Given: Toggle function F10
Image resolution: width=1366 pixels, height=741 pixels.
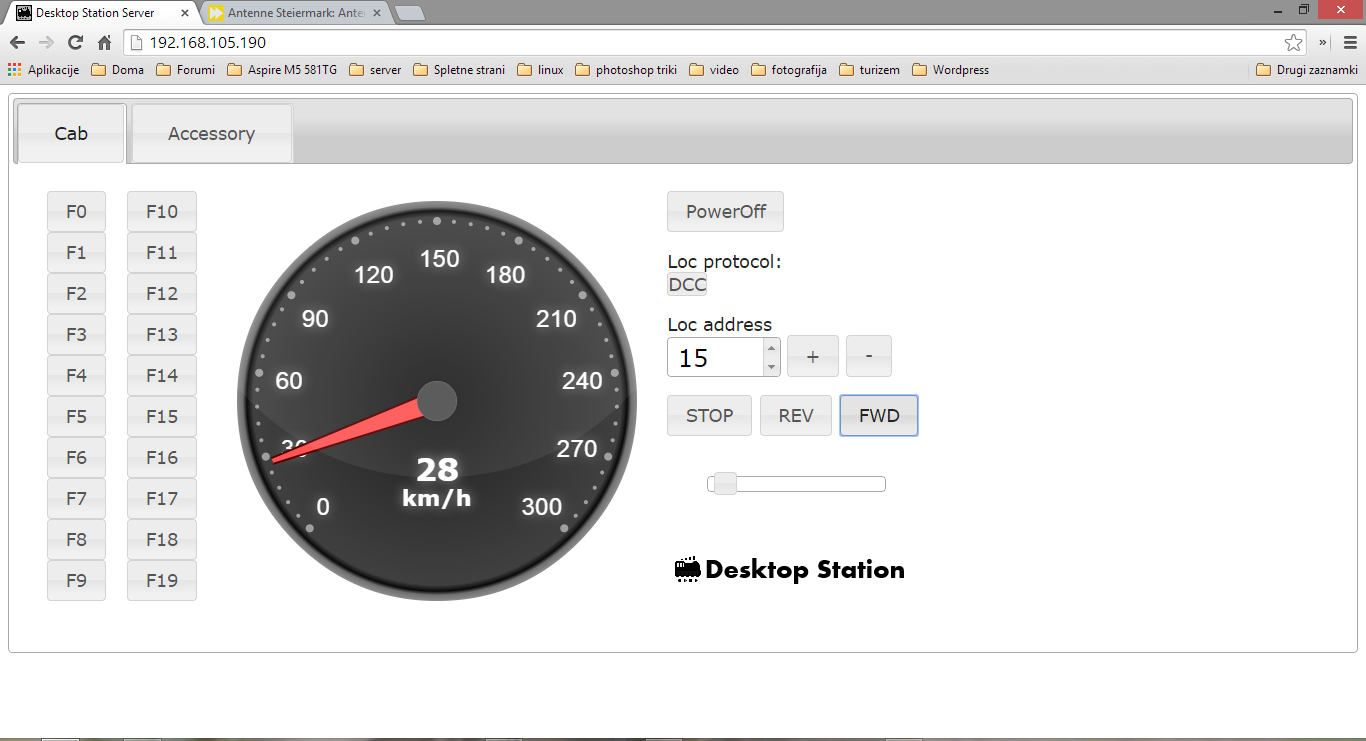Looking at the screenshot, I should point(162,212).
